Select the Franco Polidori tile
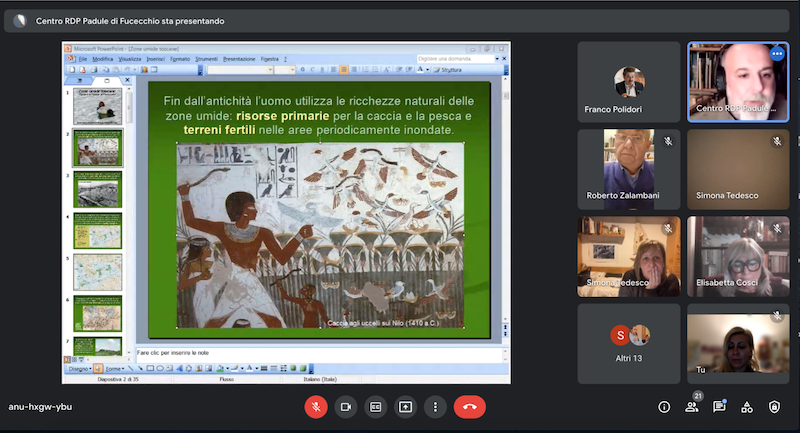This screenshot has height=433, width=800. pyautogui.click(x=629, y=83)
